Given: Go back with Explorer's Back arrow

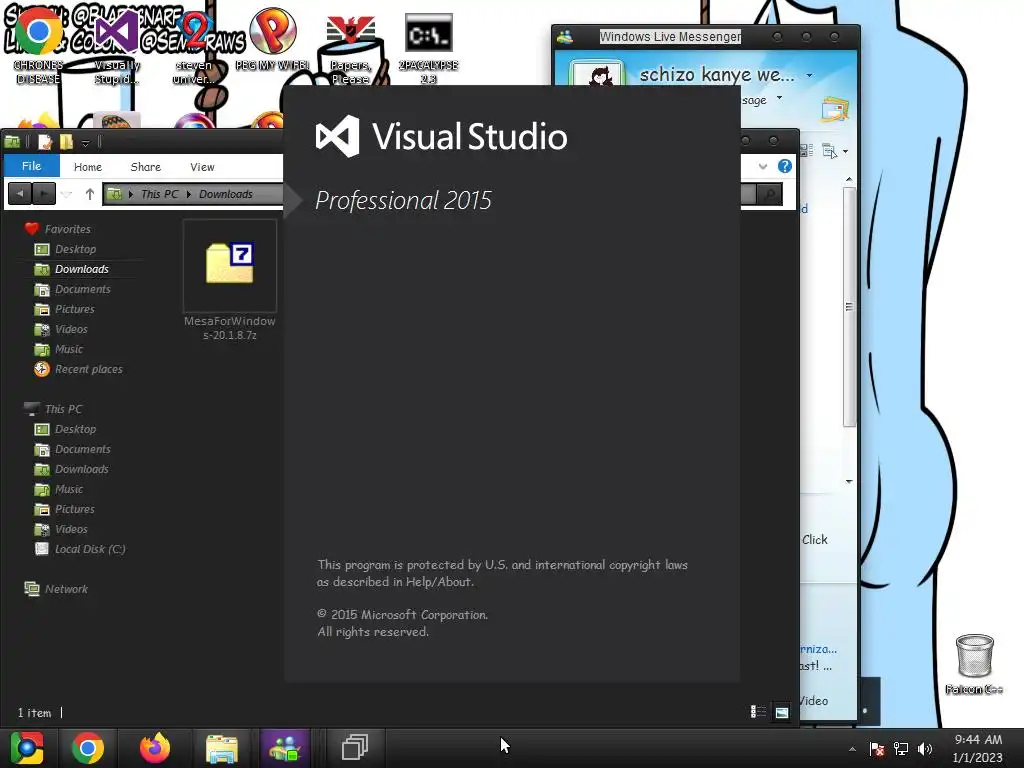Looking at the screenshot, I should click(20, 194).
